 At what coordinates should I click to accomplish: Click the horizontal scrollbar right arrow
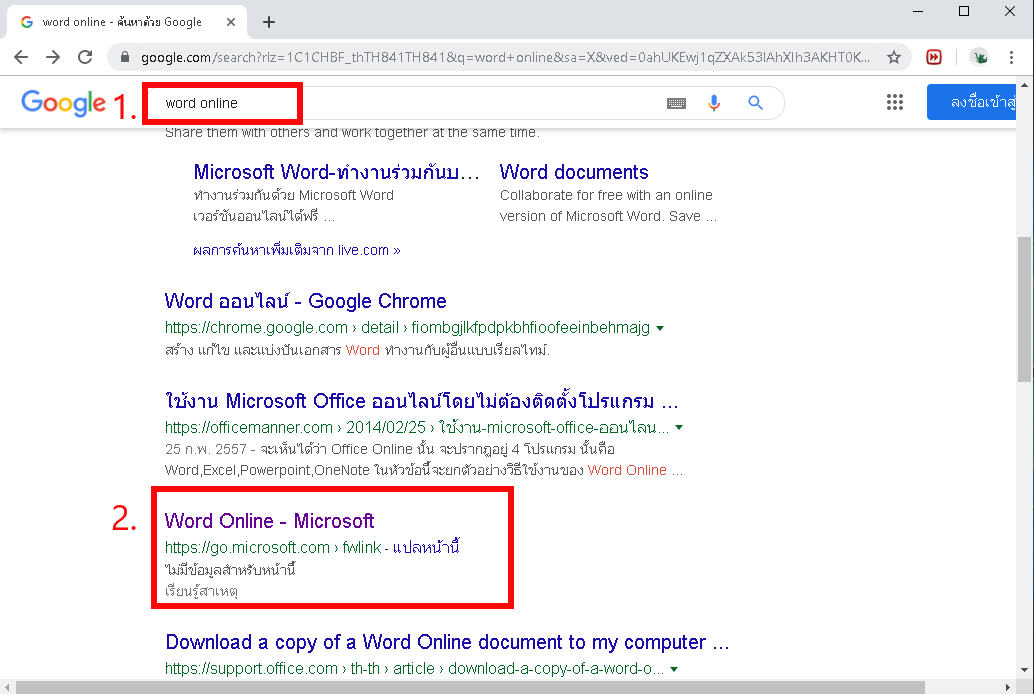point(1008,687)
